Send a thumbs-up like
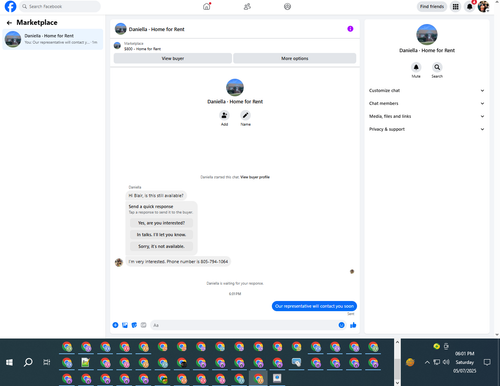 point(353,325)
